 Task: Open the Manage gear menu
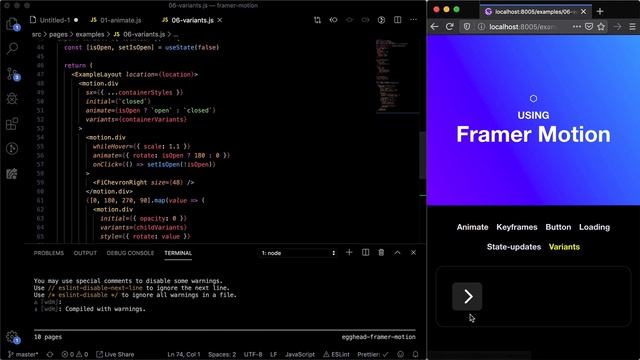click(x=12, y=337)
